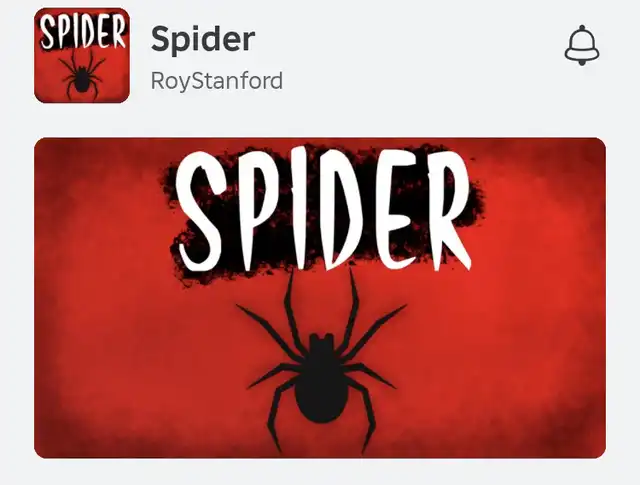
Task: Open the RoyStanford creator profile
Action: pyautogui.click(x=217, y=81)
